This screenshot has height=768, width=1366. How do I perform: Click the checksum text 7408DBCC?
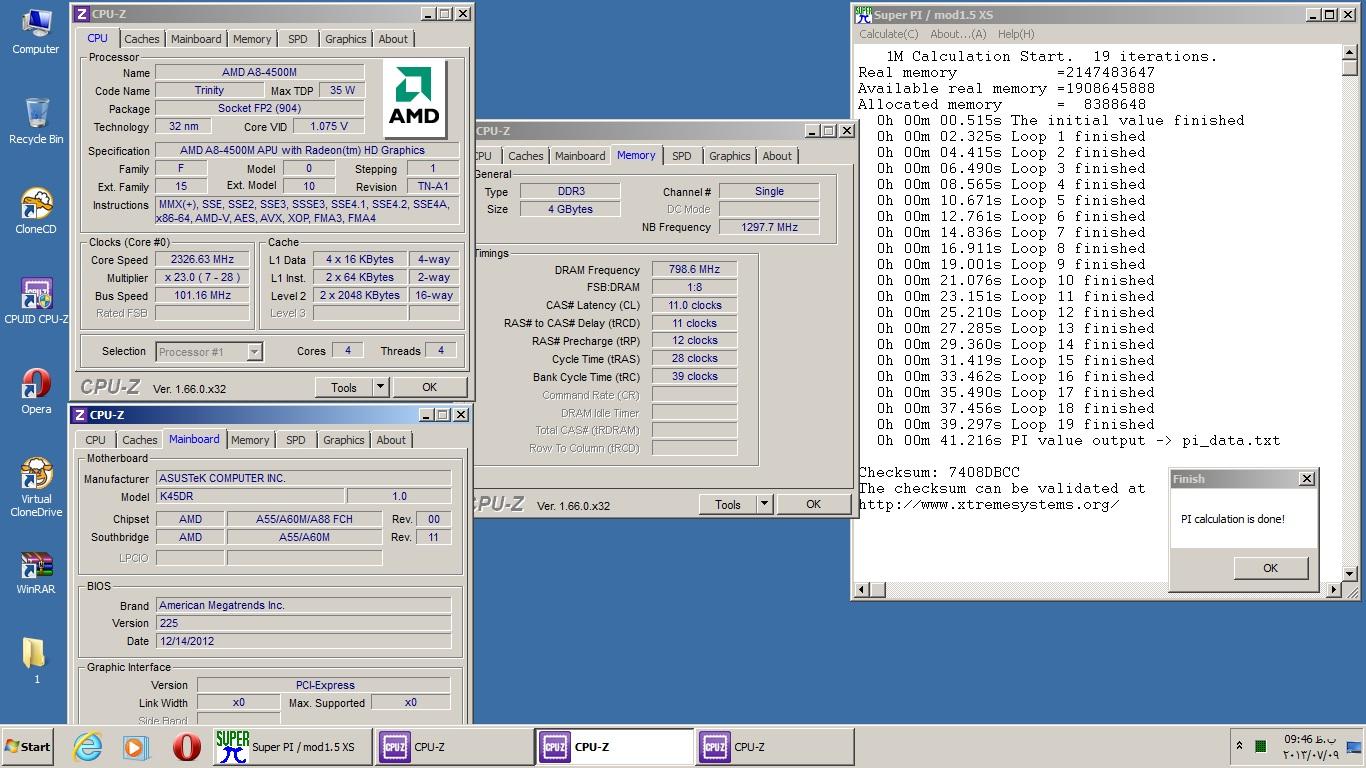coord(984,472)
